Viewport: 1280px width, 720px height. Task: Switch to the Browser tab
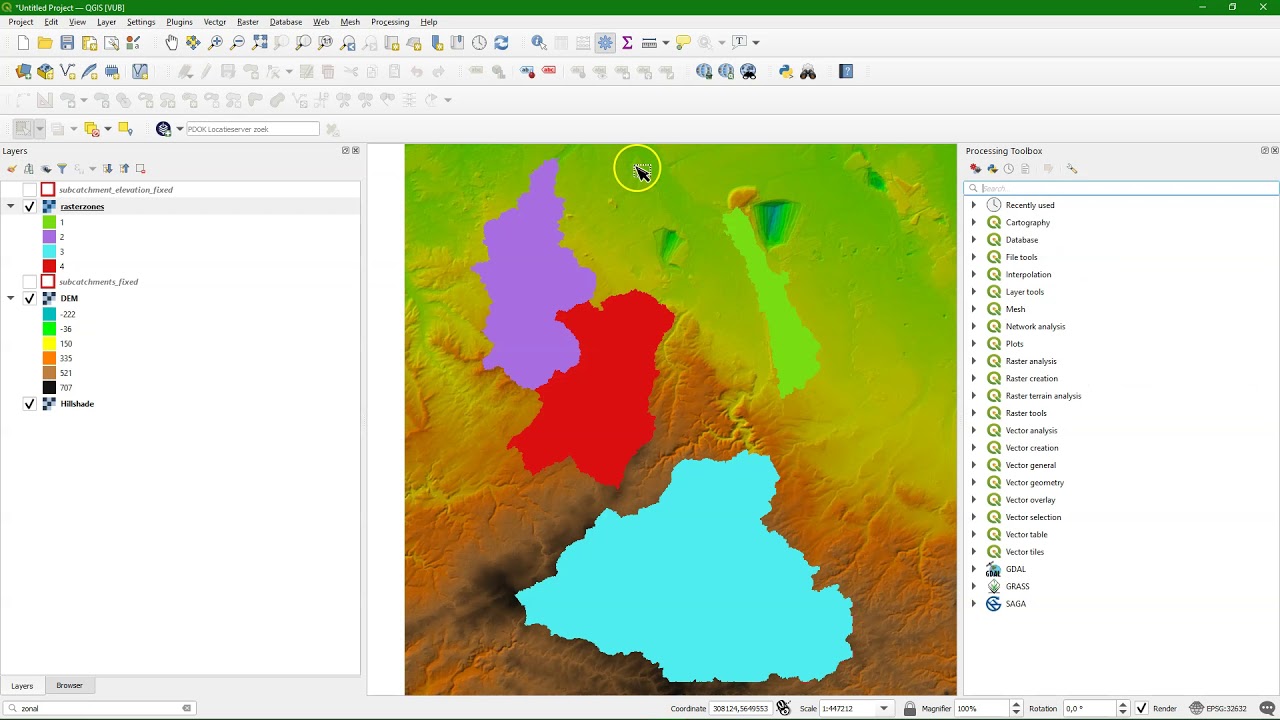click(70, 685)
